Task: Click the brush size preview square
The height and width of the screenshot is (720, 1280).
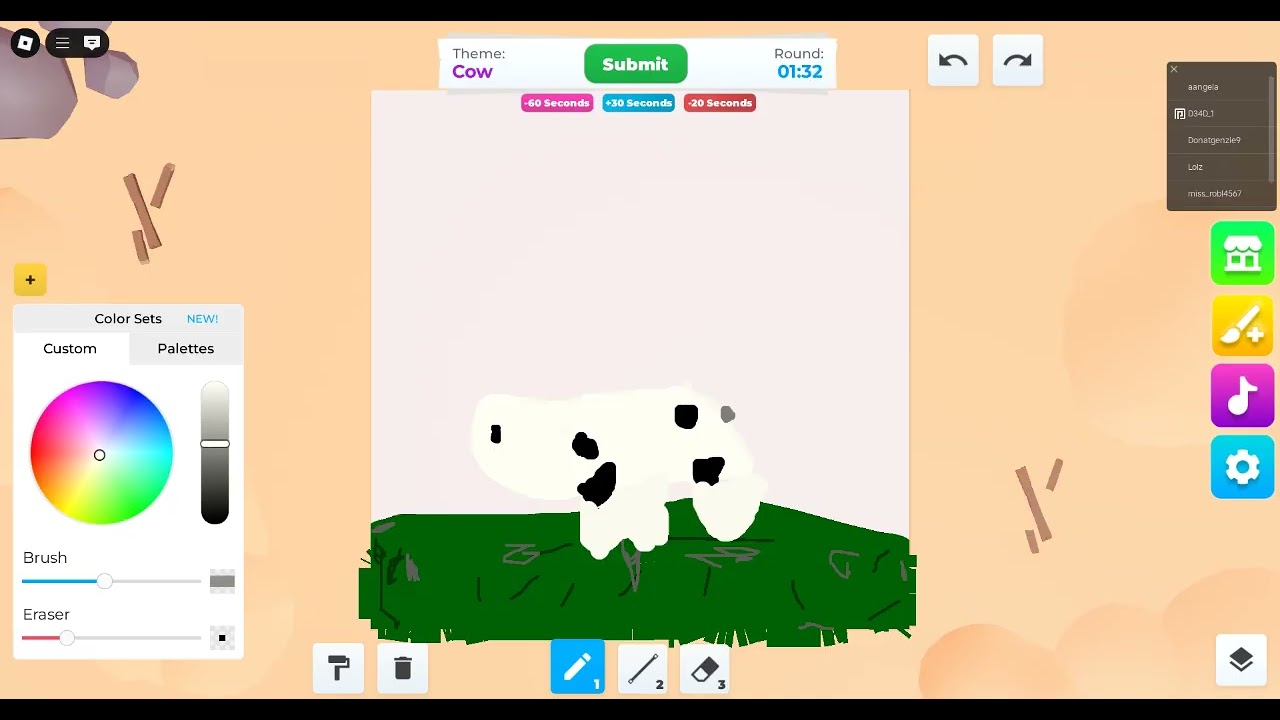Action: 222,581
